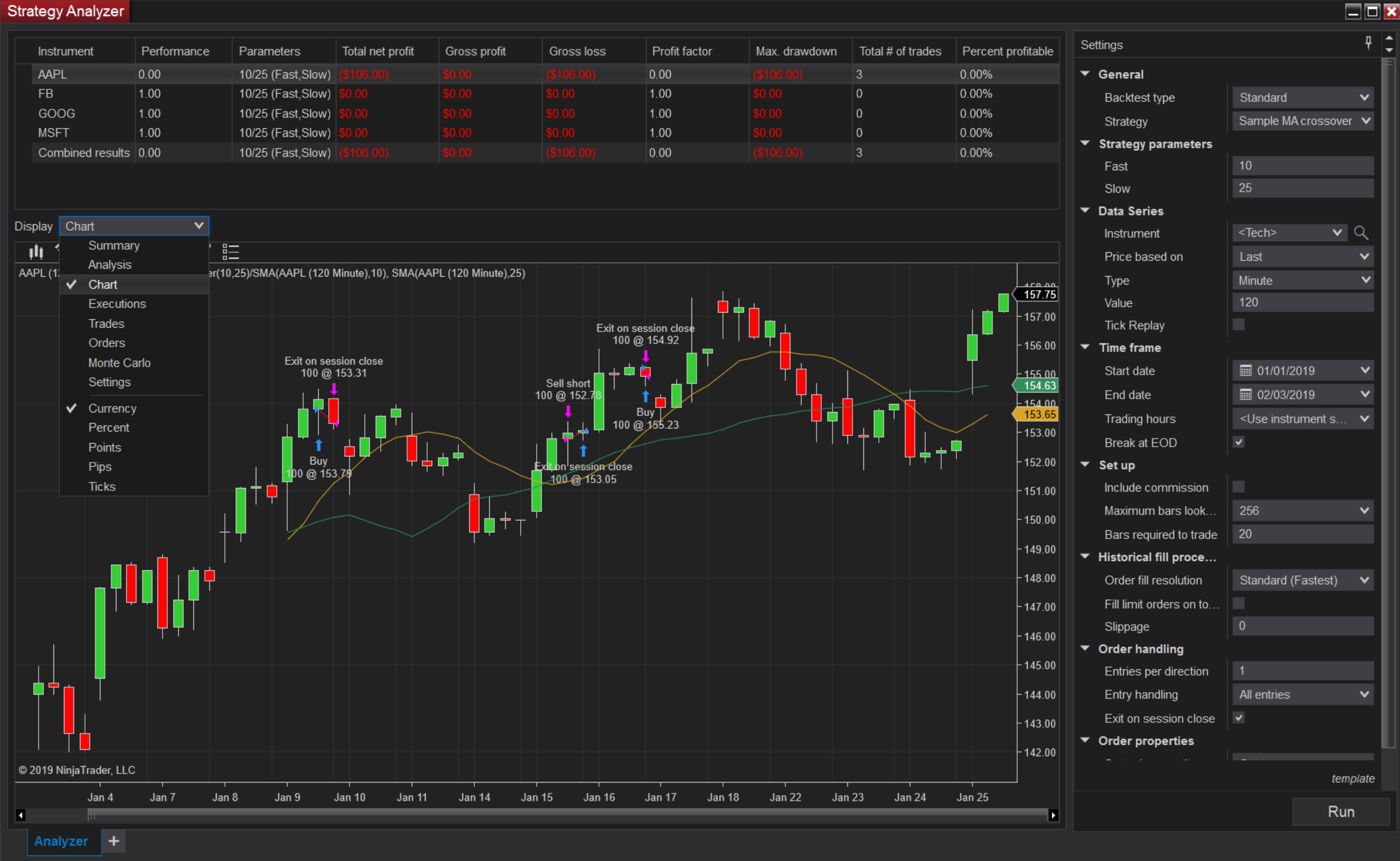Select the MSFT results row
The image size is (1400, 861).
(546, 133)
